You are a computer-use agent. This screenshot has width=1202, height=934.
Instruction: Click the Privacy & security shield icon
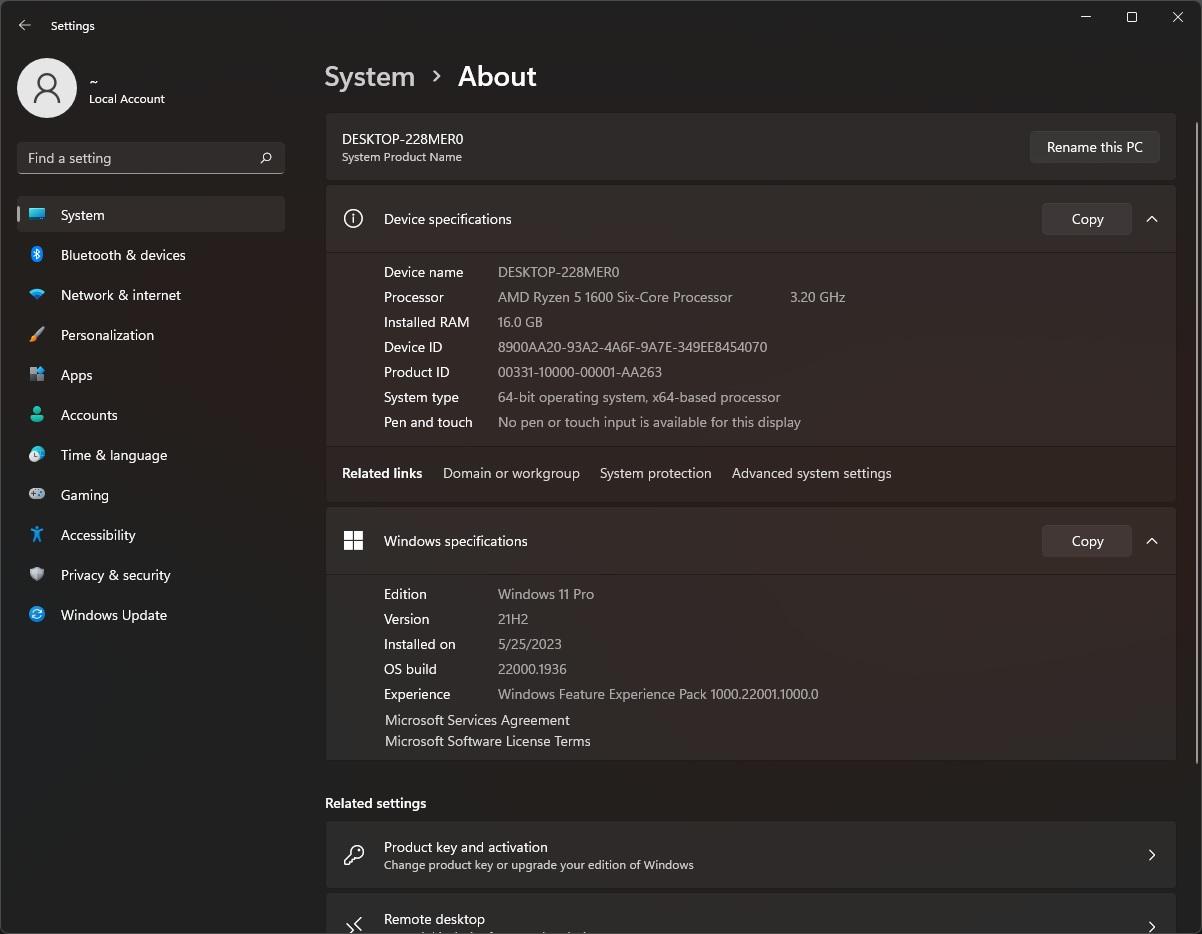point(37,575)
